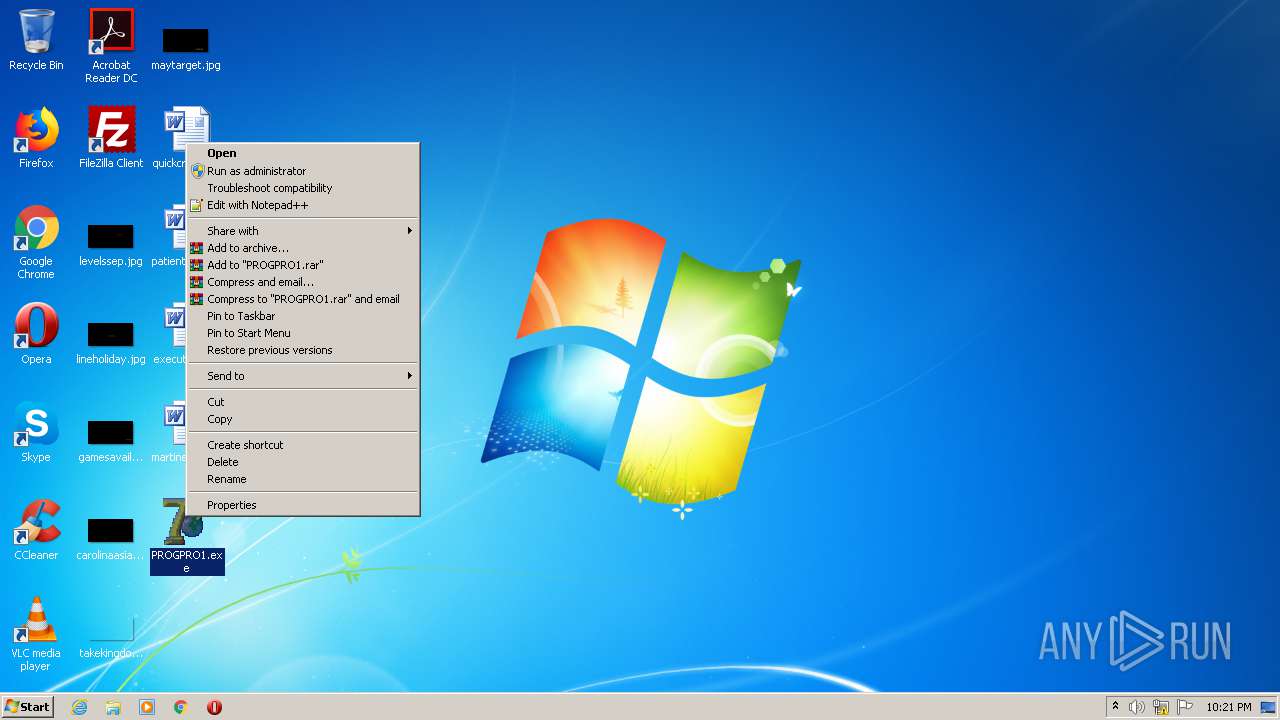Select the maytarget.jpg file icon

186,48
